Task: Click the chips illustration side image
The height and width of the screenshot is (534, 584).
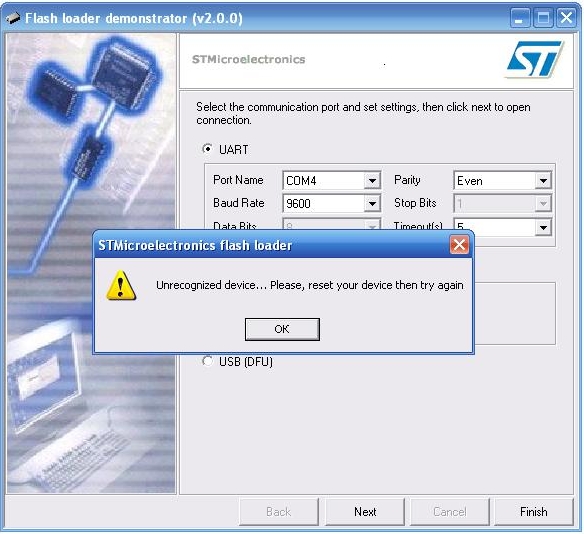Action: tap(91, 263)
